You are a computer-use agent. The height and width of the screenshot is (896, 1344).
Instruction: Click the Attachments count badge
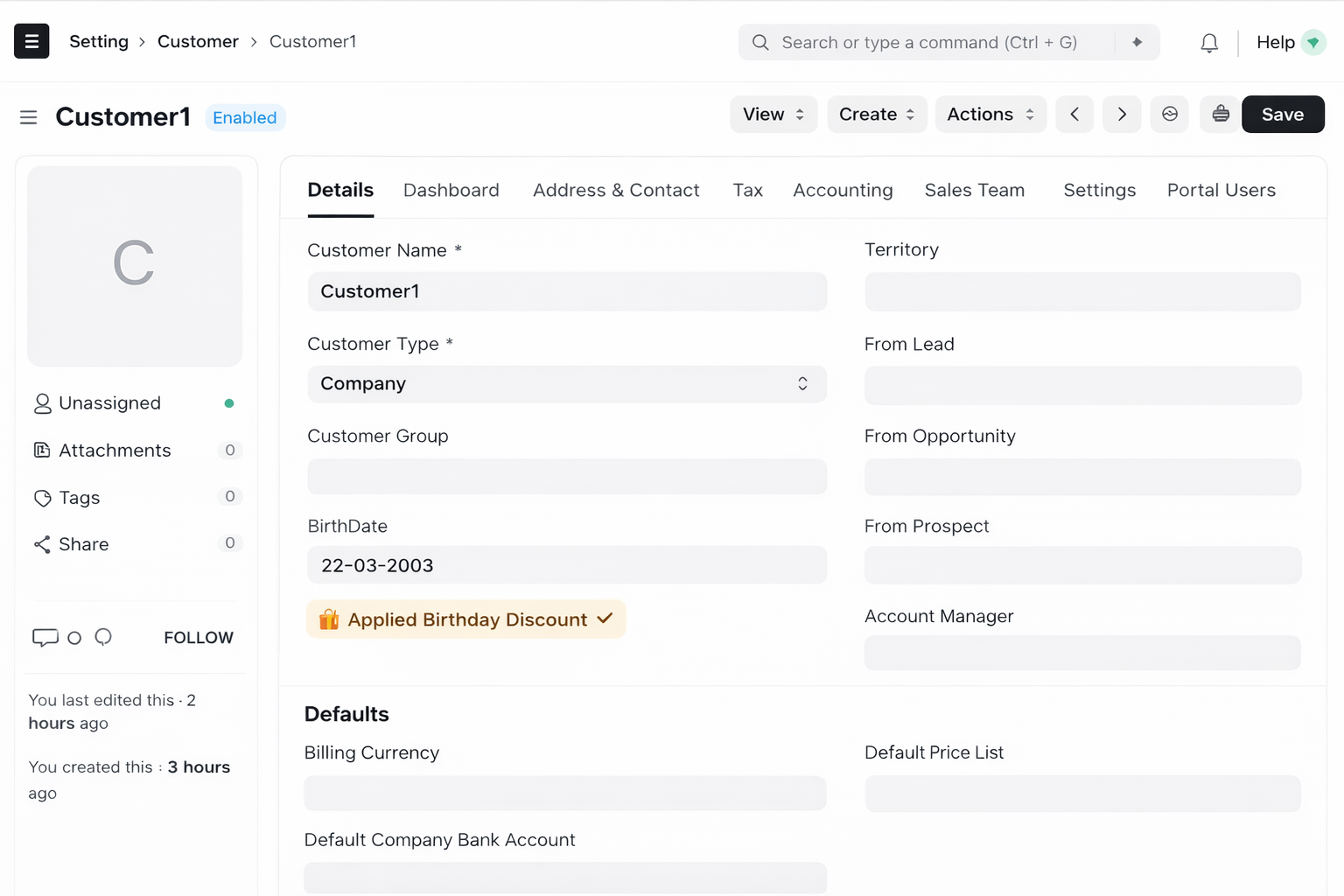[x=230, y=450]
